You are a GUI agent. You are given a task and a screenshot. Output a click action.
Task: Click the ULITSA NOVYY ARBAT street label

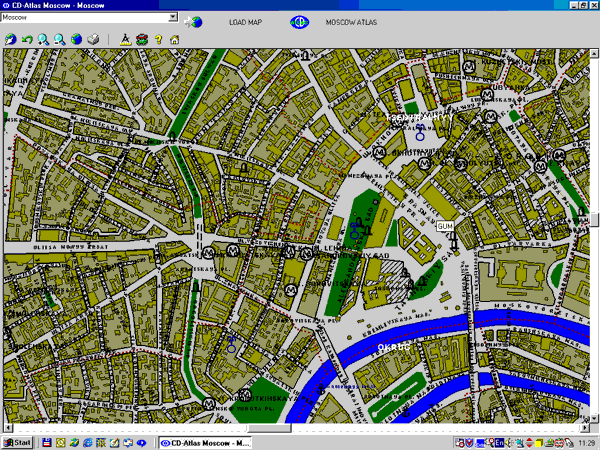tap(70, 247)
